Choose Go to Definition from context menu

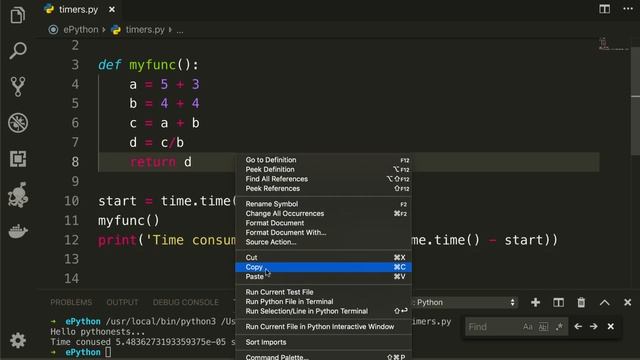tap(323, 160)
